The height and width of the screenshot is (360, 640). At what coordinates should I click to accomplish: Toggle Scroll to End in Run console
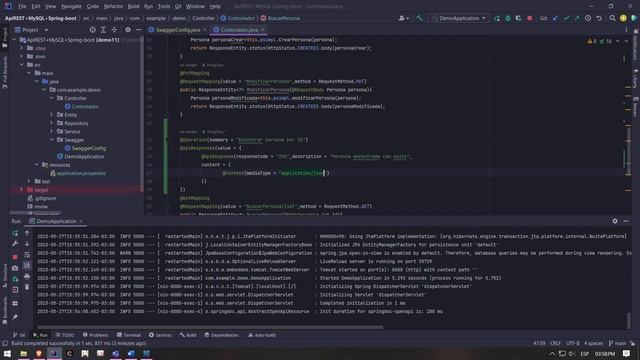coord(27,265)
